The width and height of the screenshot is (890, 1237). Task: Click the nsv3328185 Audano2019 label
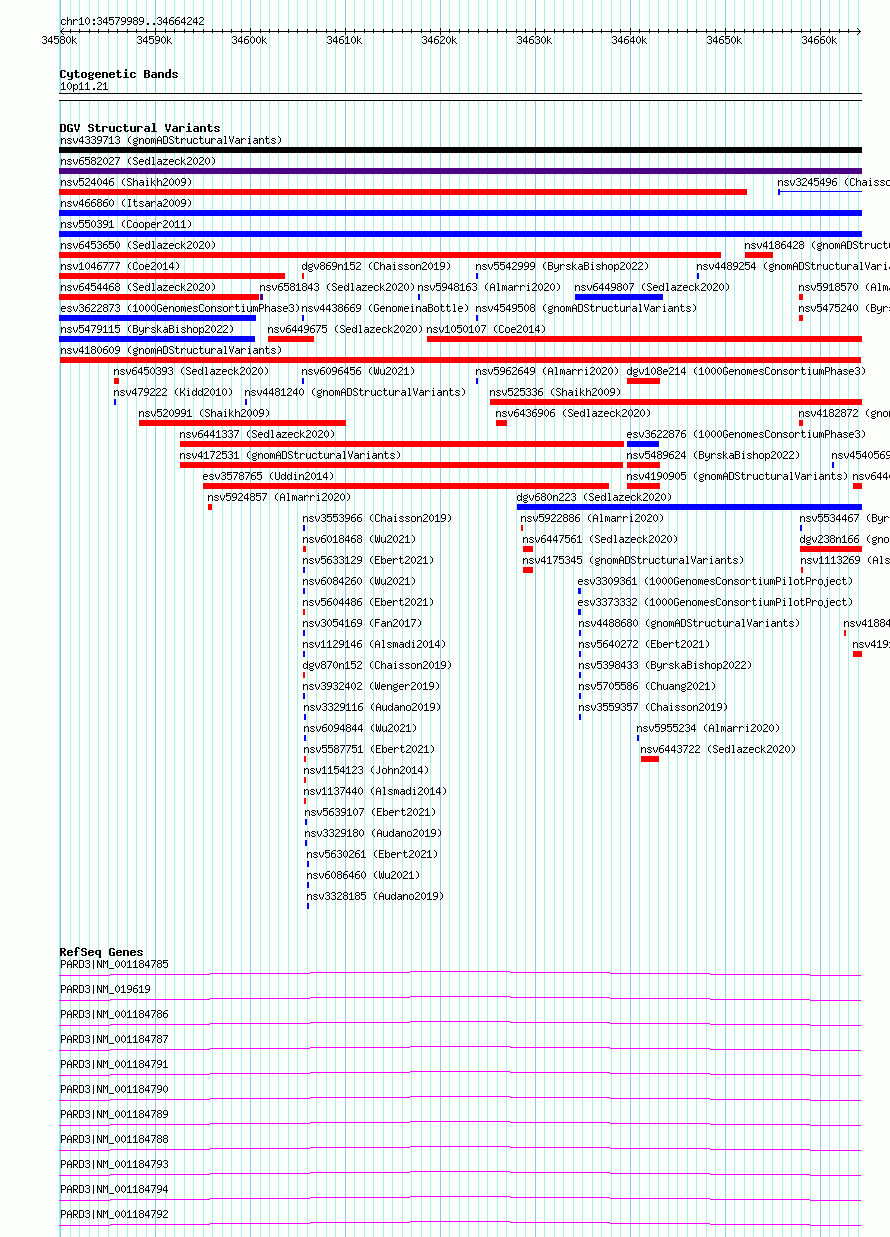click(376, 896)
